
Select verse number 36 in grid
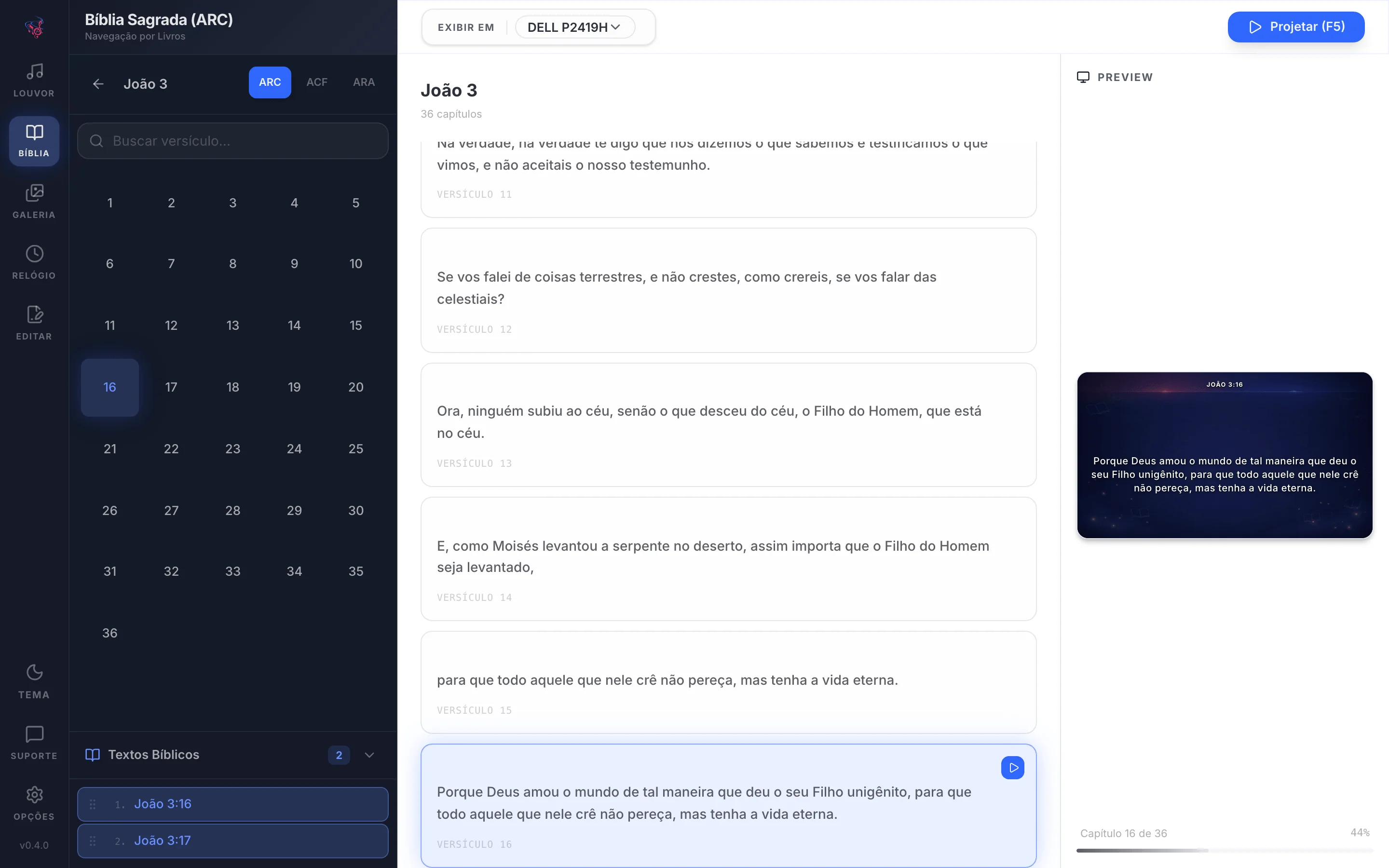(x=109, y=633)
